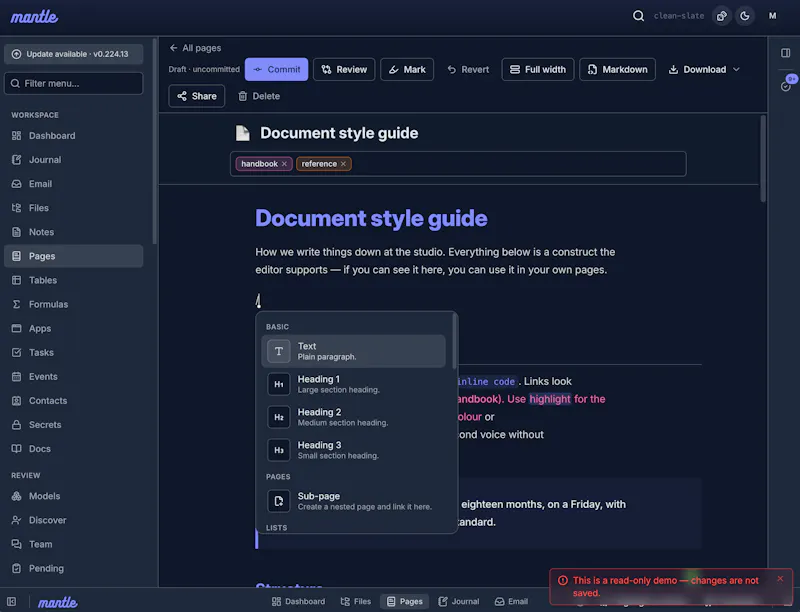Screen dimensions: 800x612
Task: Remove the handbook tag
Action: [x=284, y=164]
